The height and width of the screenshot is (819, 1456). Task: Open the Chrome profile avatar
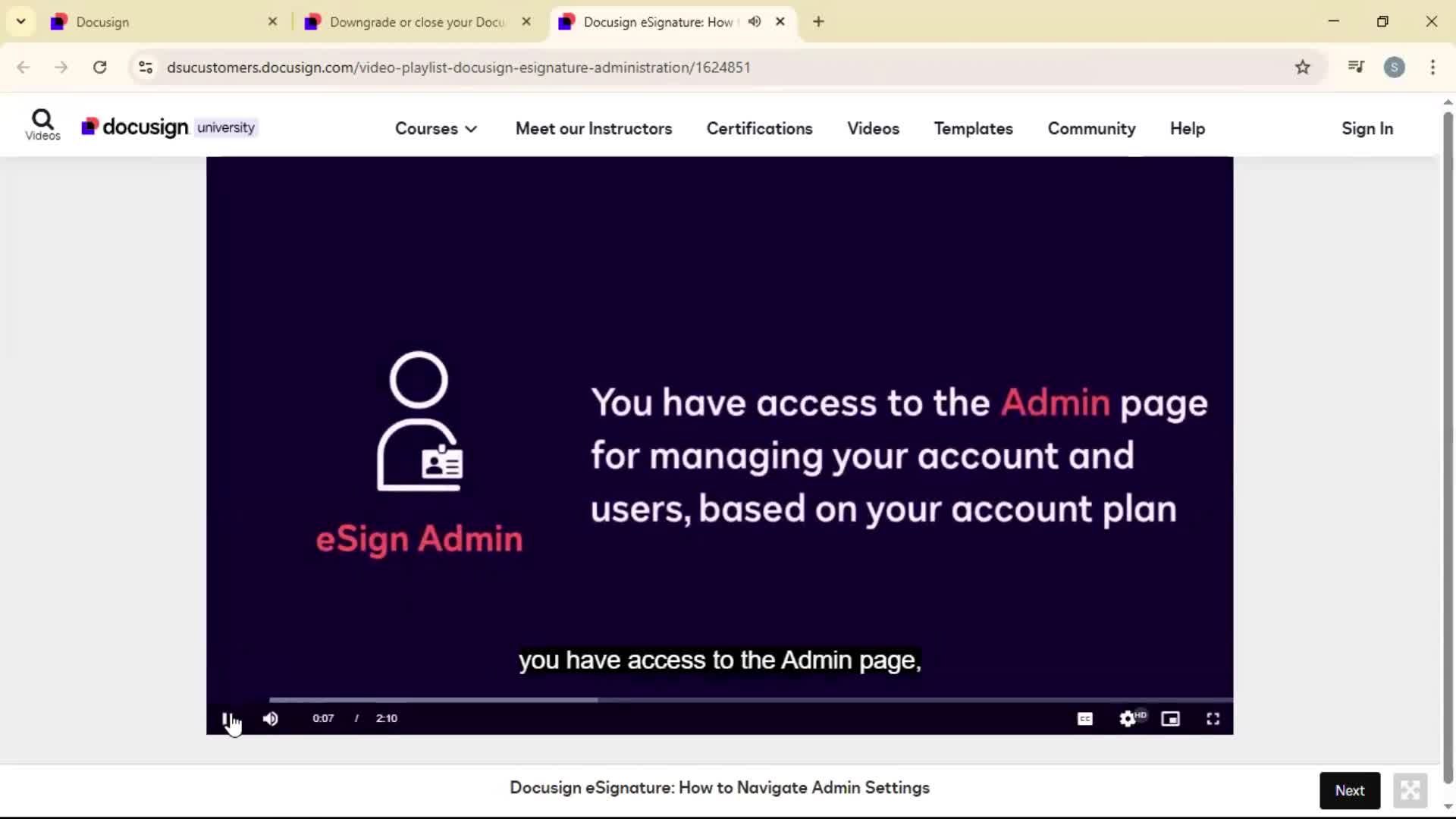click(1394, 67)
